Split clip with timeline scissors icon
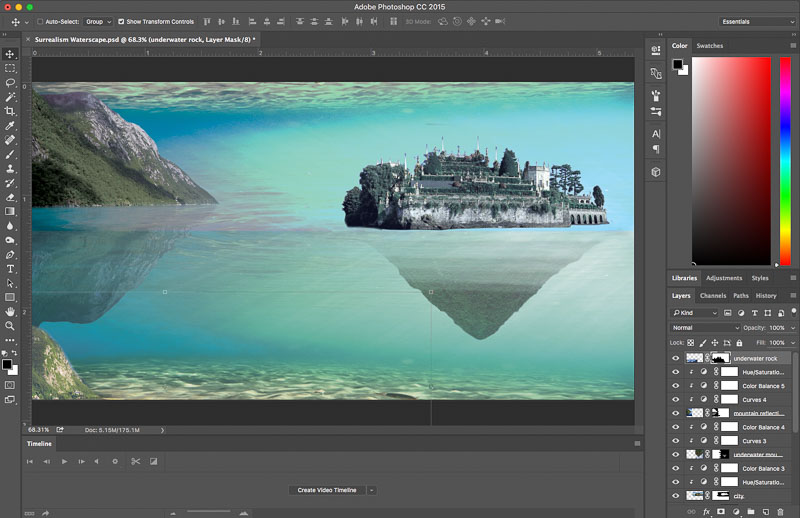 click(x=135, y=461)
